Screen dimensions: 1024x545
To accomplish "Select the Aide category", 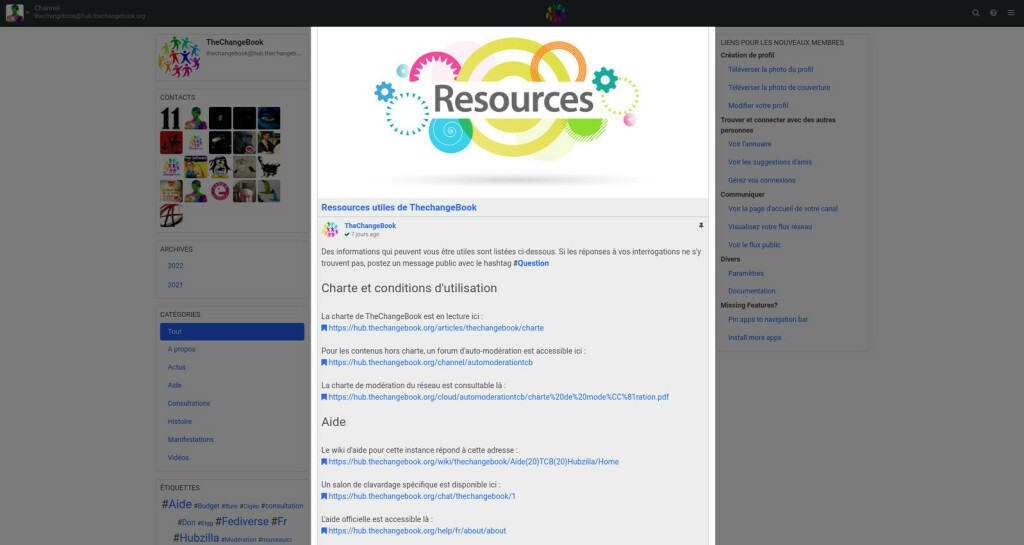I will pos(174,386).
